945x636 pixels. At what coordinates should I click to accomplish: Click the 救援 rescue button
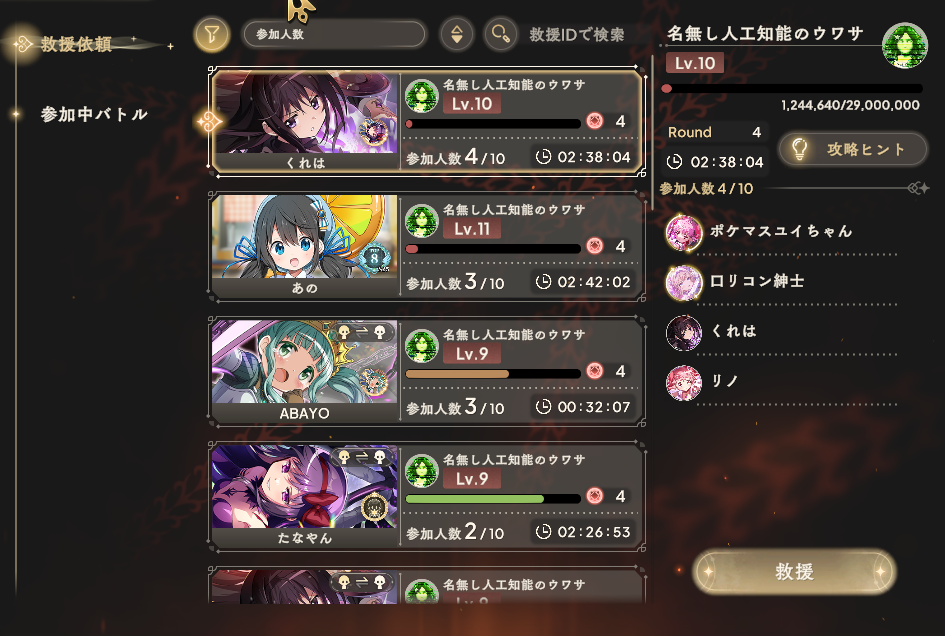point(794,571)
